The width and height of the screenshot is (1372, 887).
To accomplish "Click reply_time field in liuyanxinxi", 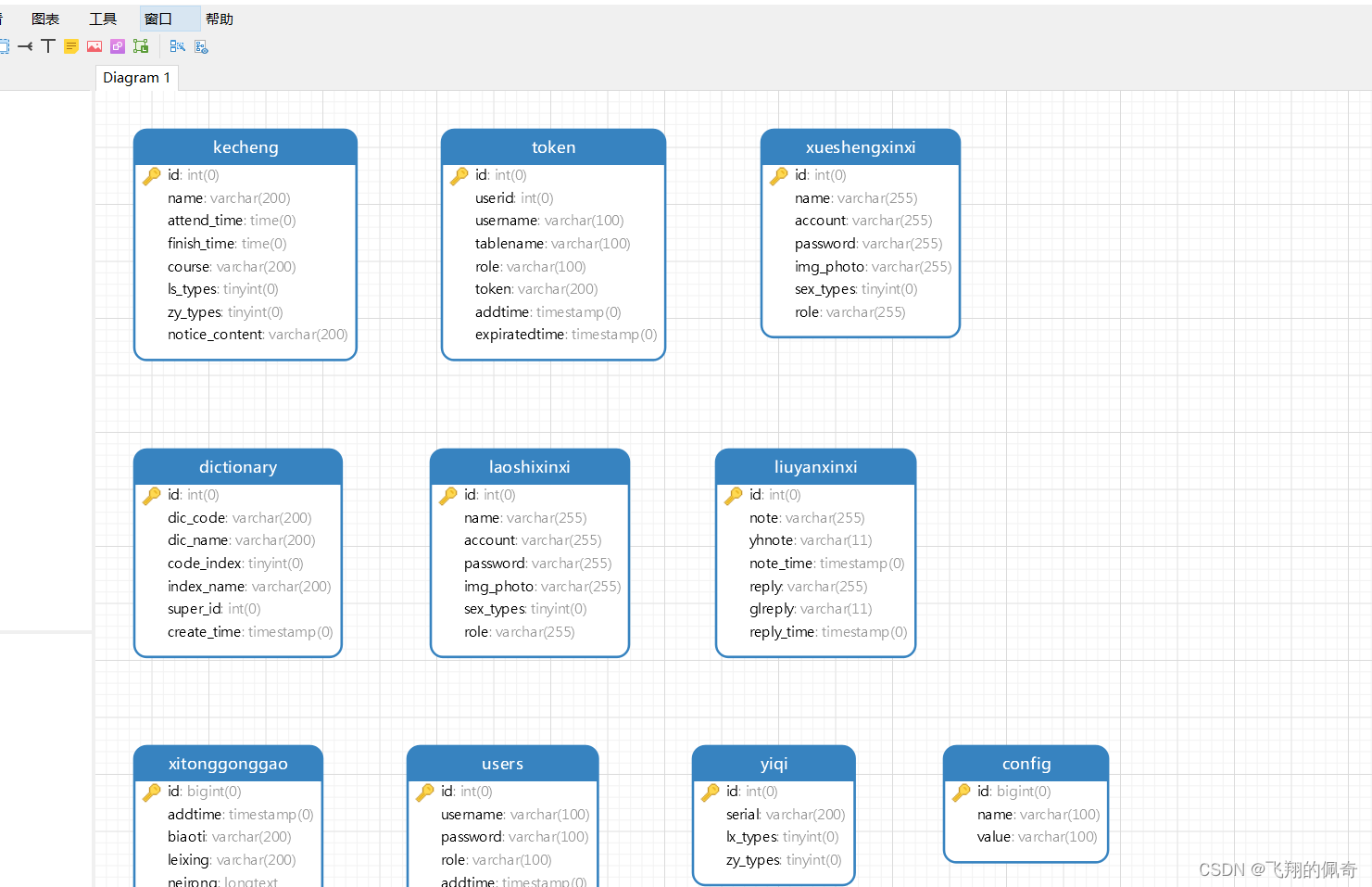I will pyautogui.click(x=828, y=632).
